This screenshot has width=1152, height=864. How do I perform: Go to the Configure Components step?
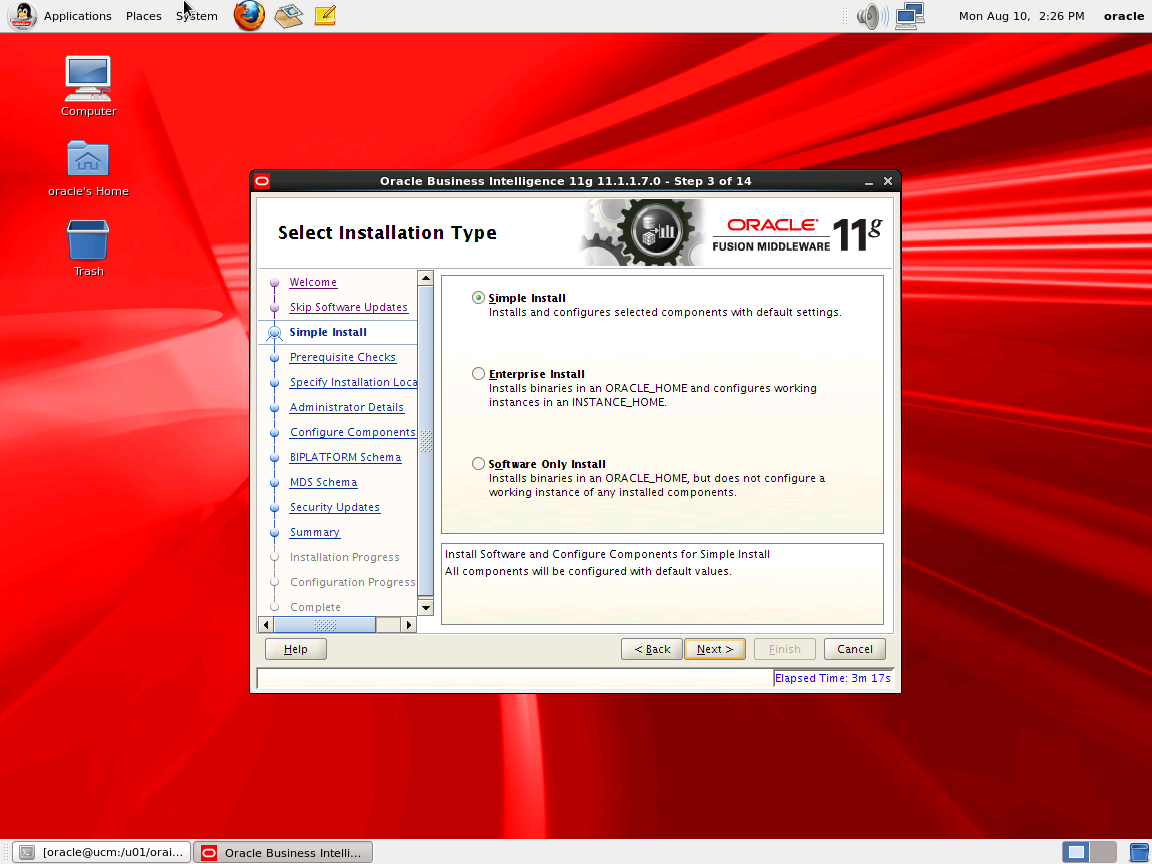[x=353, y=432]
